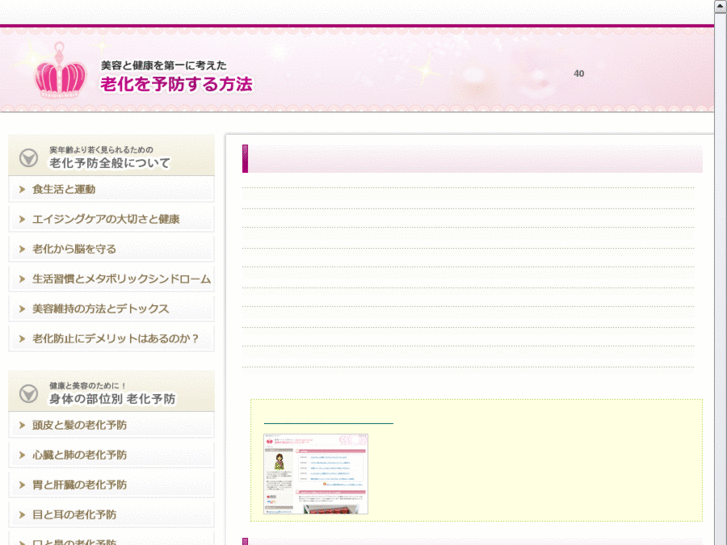Open 頭皮と髪の老化予防 page
The width and height of the screenshot is (727, 545).
[x=111, y=425]
